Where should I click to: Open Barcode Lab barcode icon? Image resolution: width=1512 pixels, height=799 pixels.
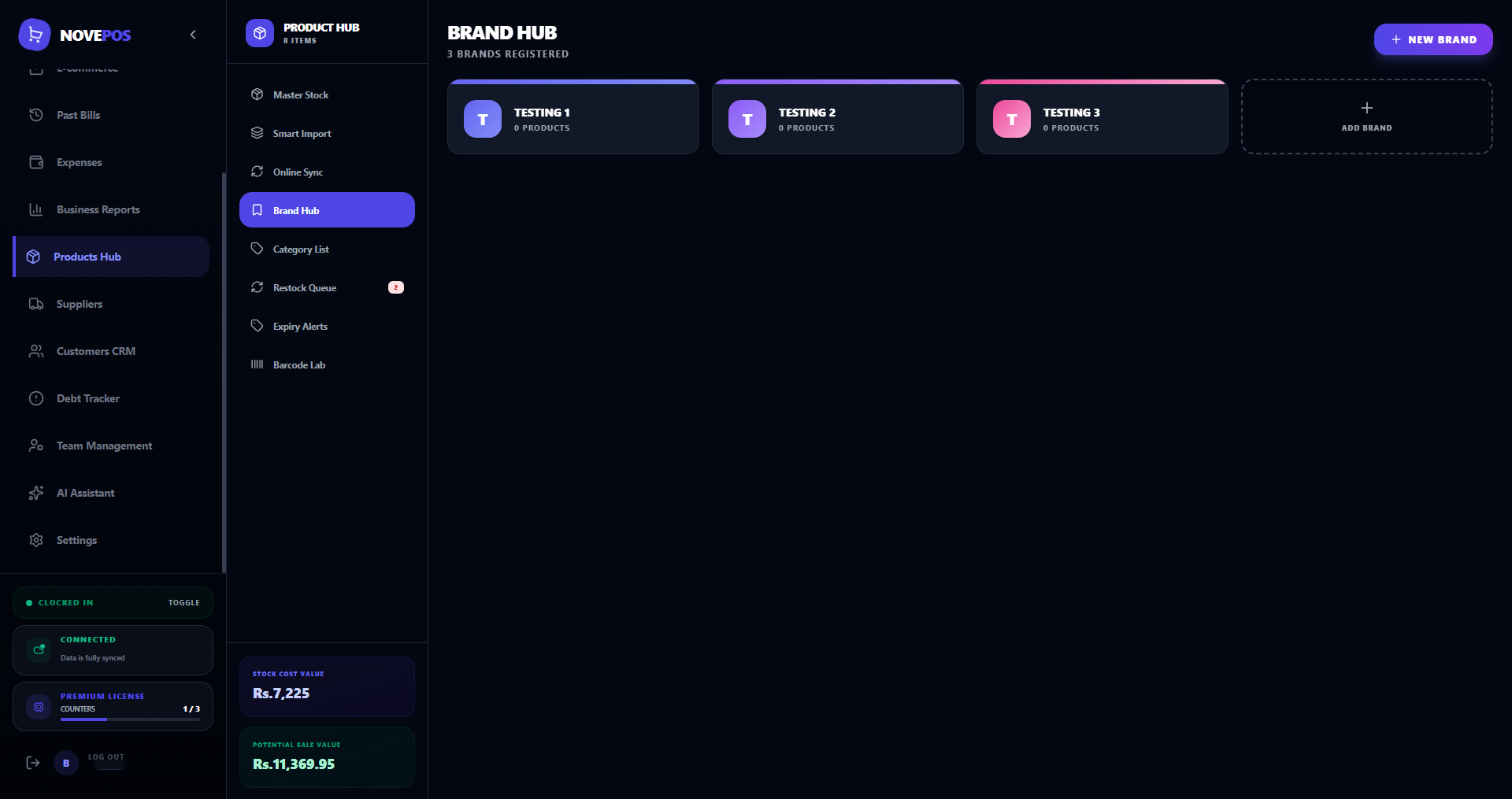tap(257, 364)
